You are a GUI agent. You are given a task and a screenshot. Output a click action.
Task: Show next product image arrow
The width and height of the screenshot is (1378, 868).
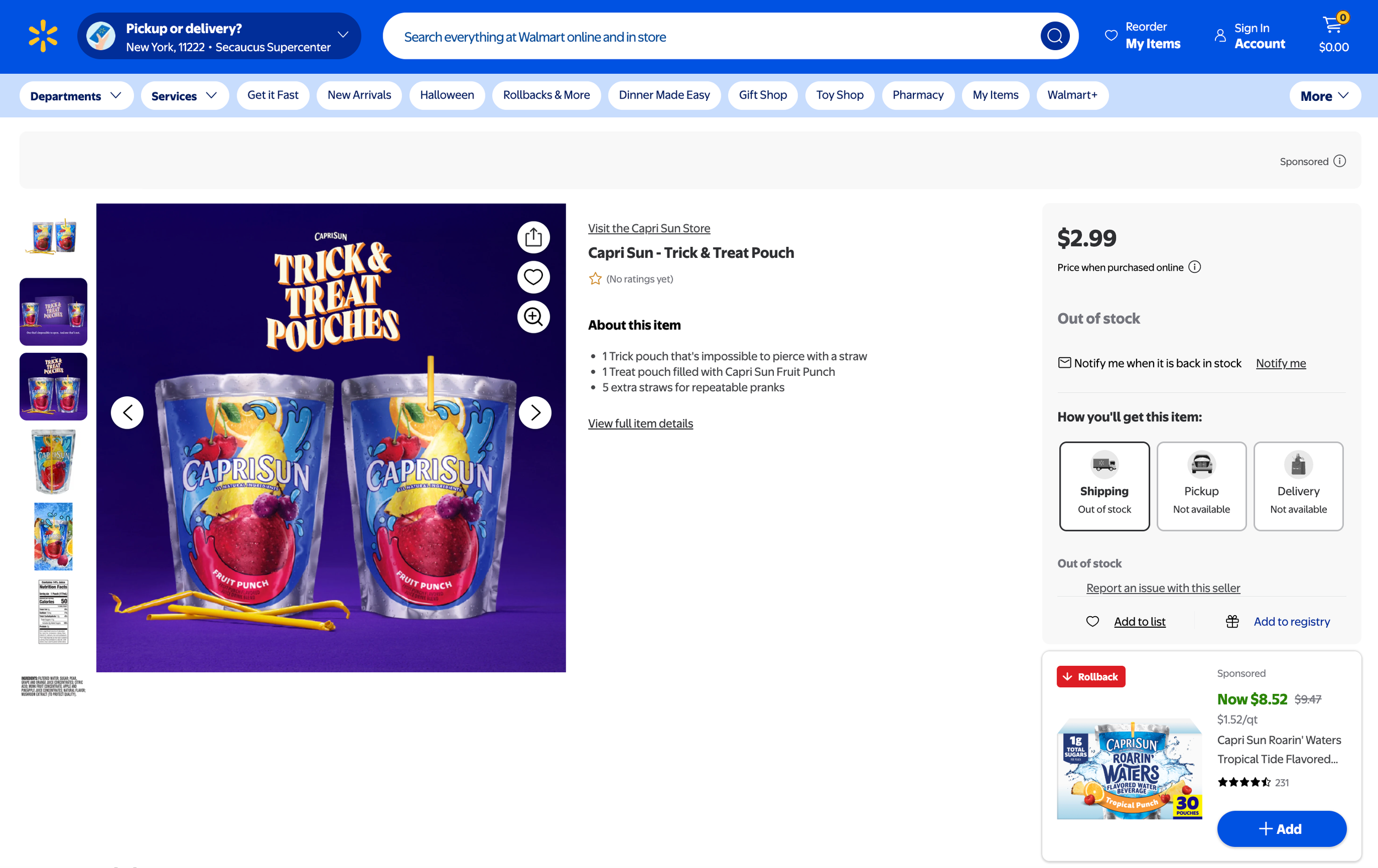click(535, 413)
